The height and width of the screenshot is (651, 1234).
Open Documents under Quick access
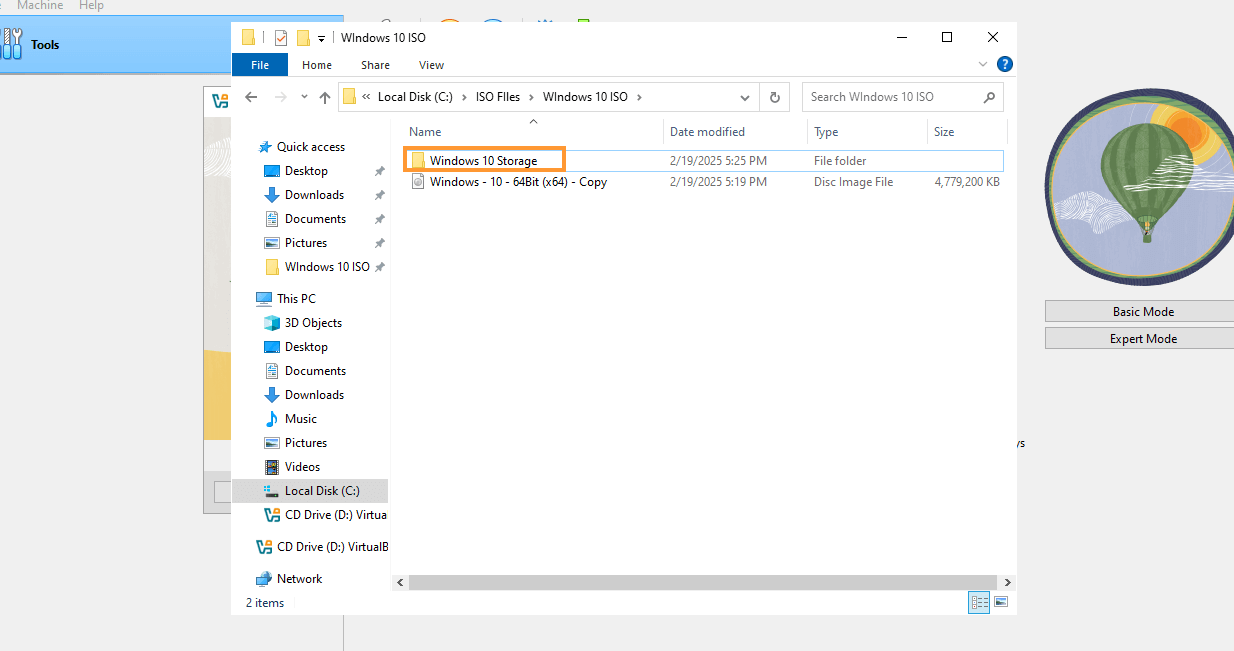click(315, 219)
